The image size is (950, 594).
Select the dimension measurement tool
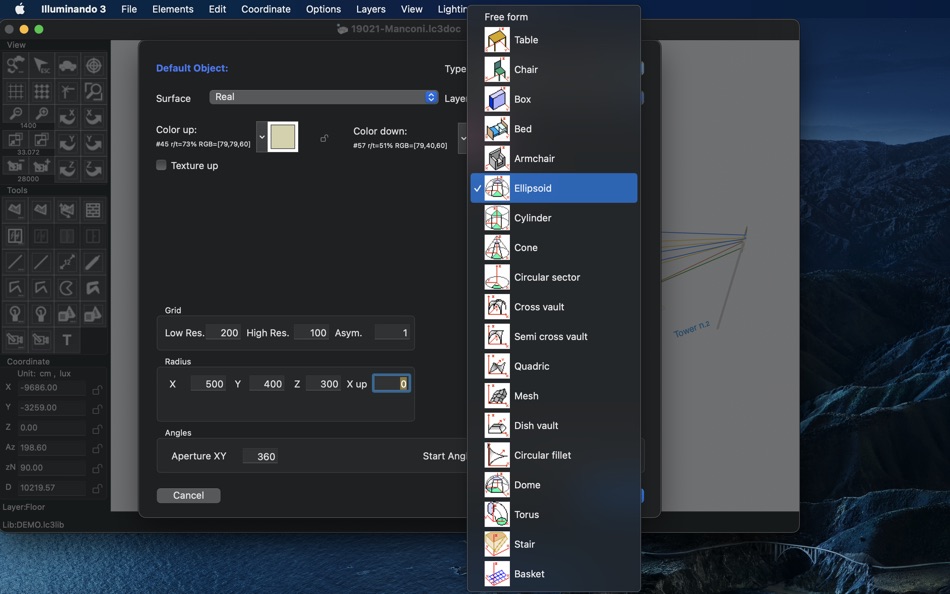click(x=67, y=262)
